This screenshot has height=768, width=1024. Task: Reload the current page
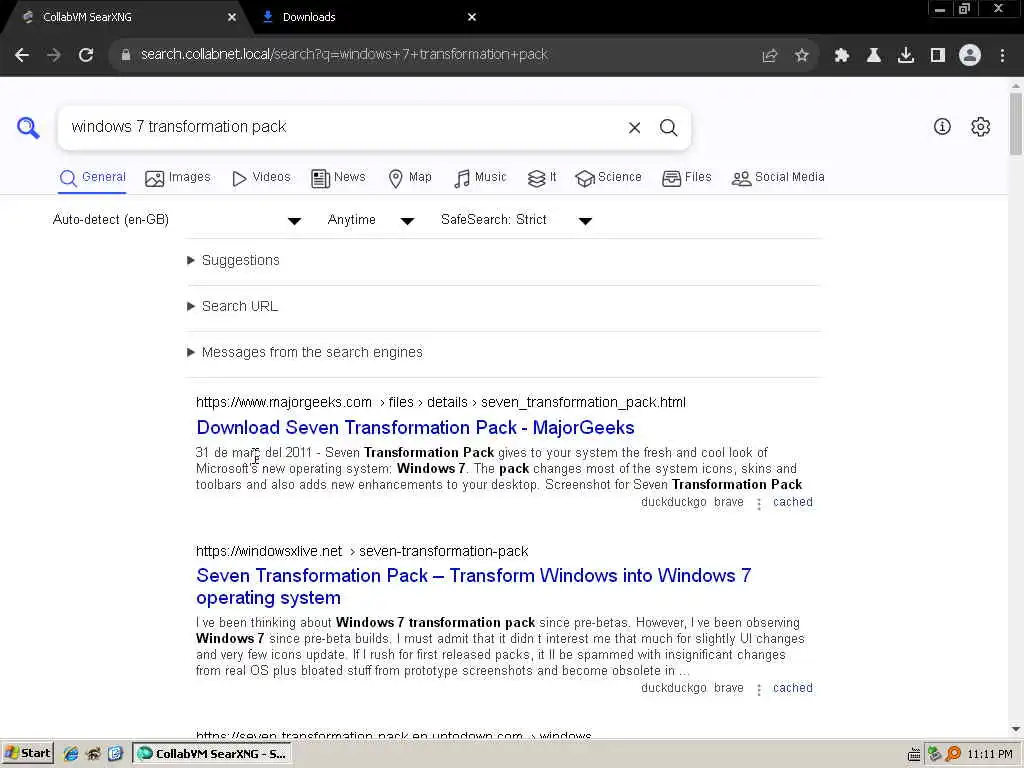coord(86,55)
